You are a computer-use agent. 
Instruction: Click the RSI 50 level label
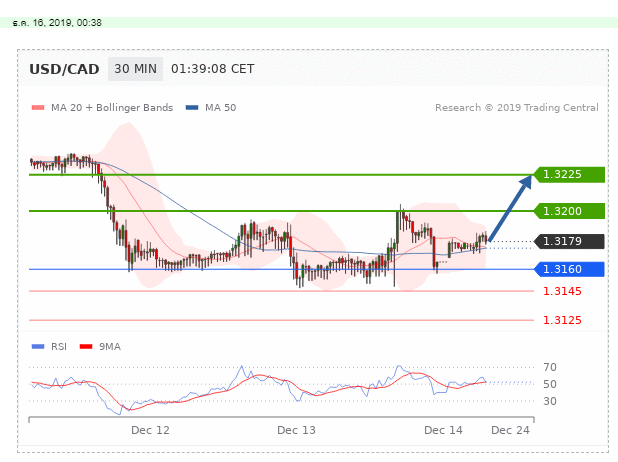coord(550,384)
